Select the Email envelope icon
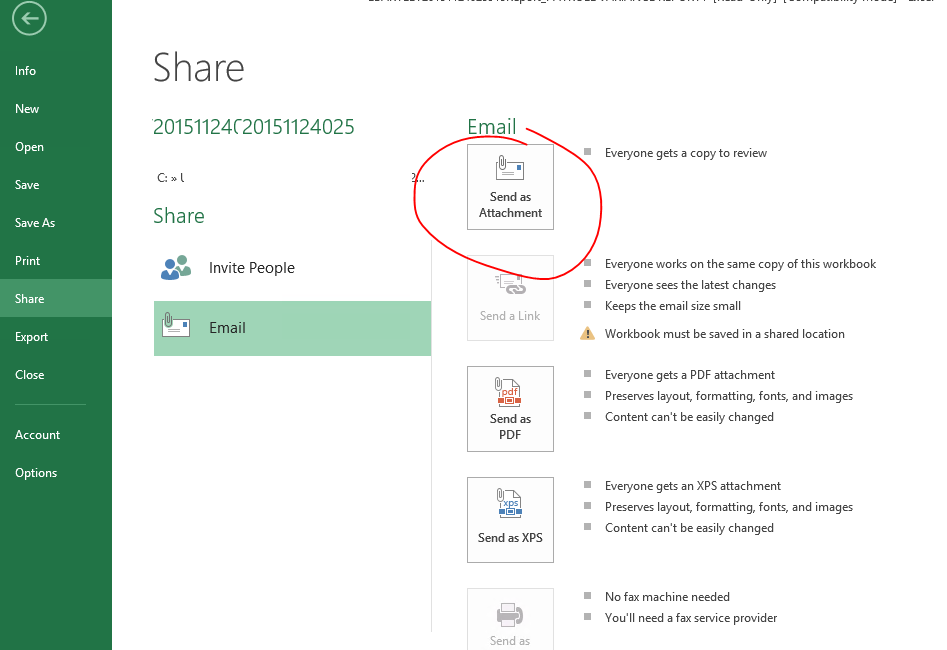The height and width of the screenshot is (650, 947). [174, 327]
